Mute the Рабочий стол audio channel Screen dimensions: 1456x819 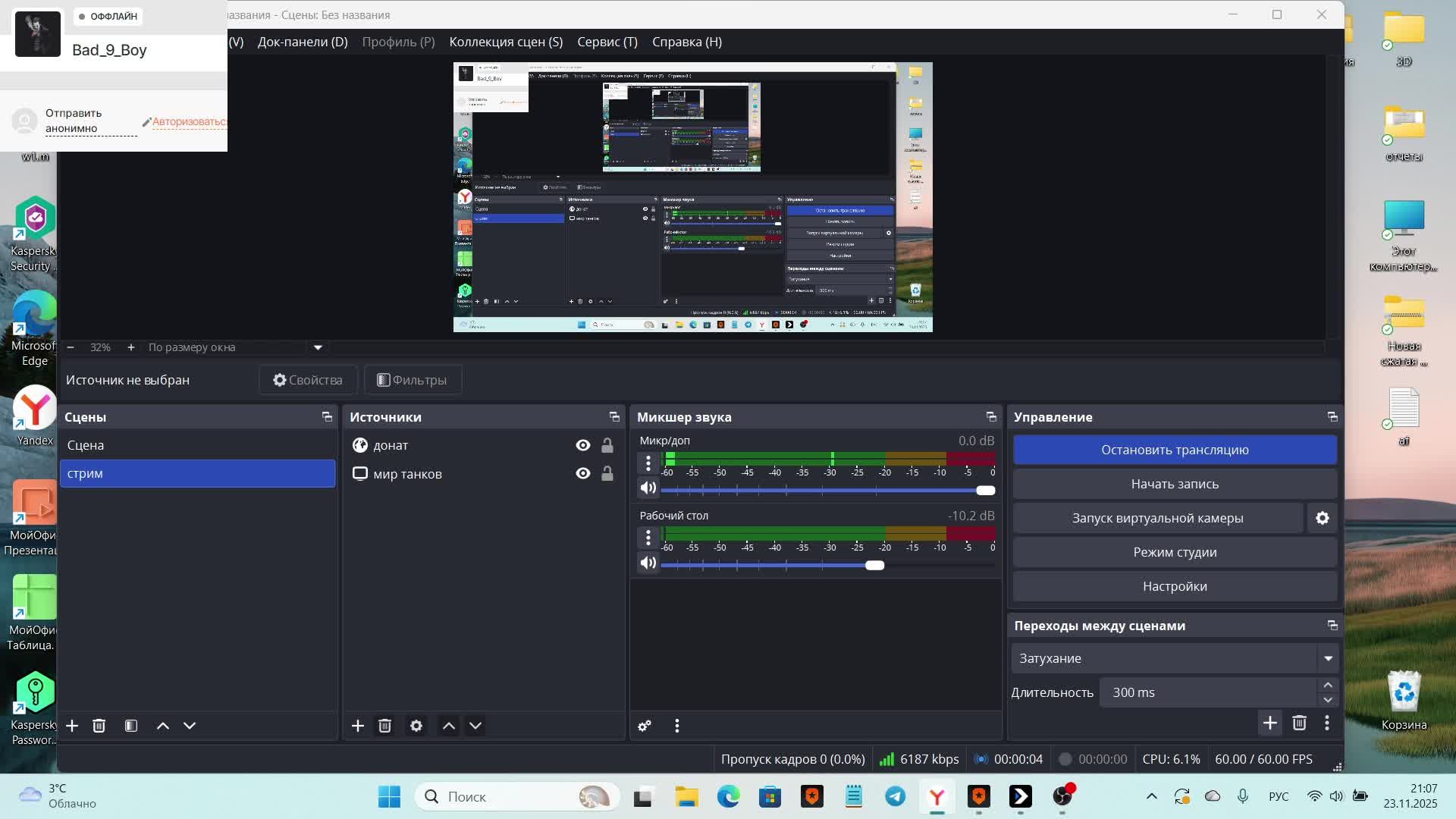pos(648,563)
